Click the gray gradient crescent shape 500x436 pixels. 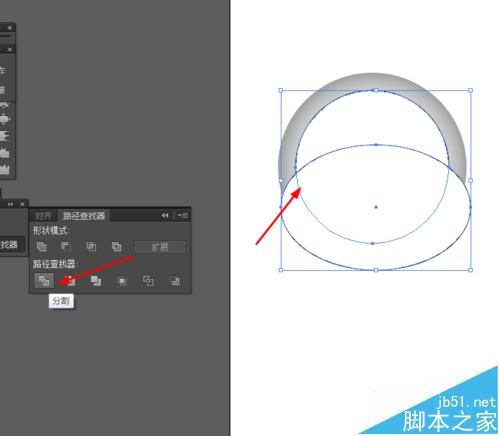pyautogui.click(x=372, y=82)
